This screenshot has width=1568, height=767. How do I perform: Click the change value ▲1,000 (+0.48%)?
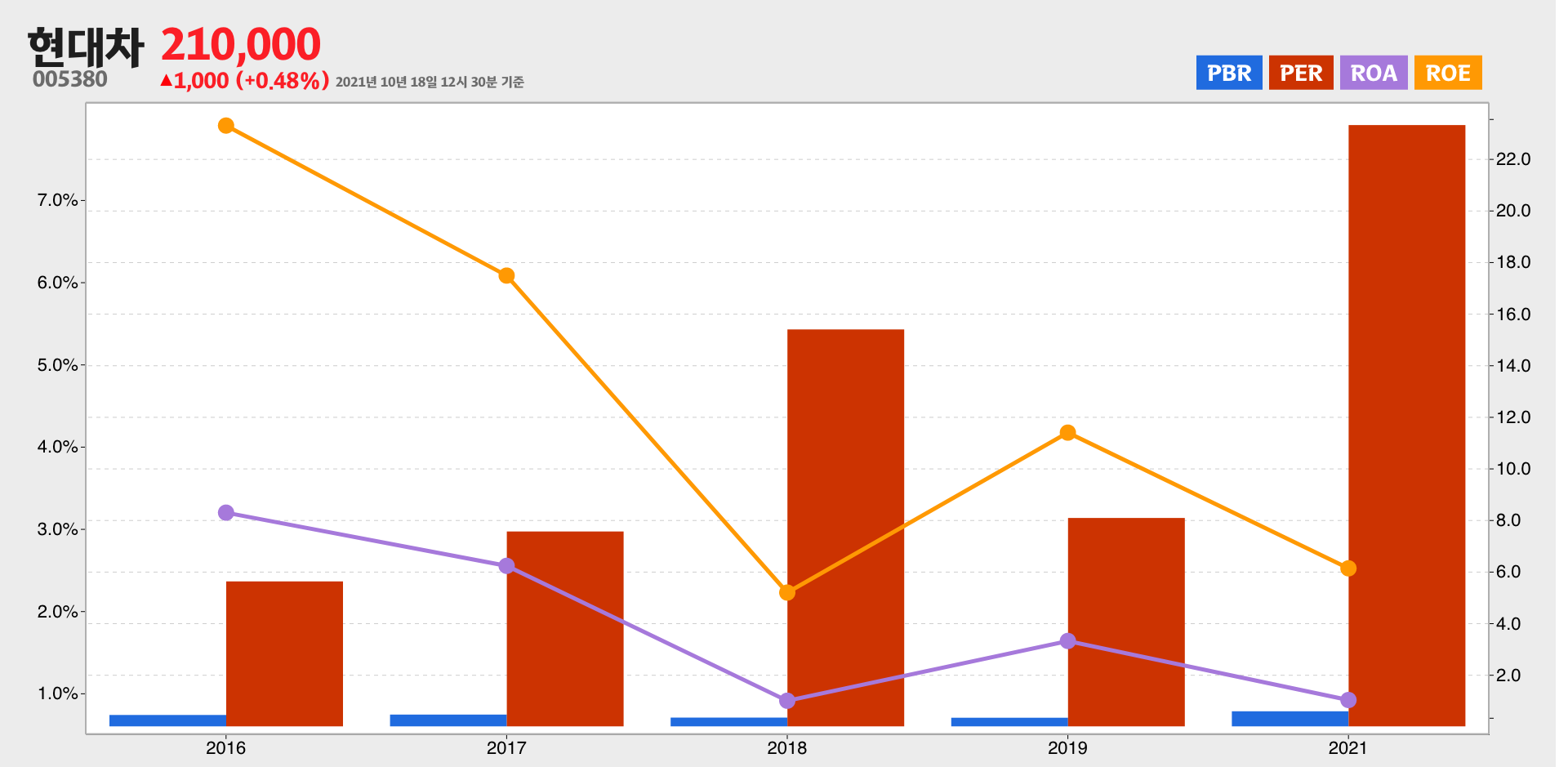(244, 80)
